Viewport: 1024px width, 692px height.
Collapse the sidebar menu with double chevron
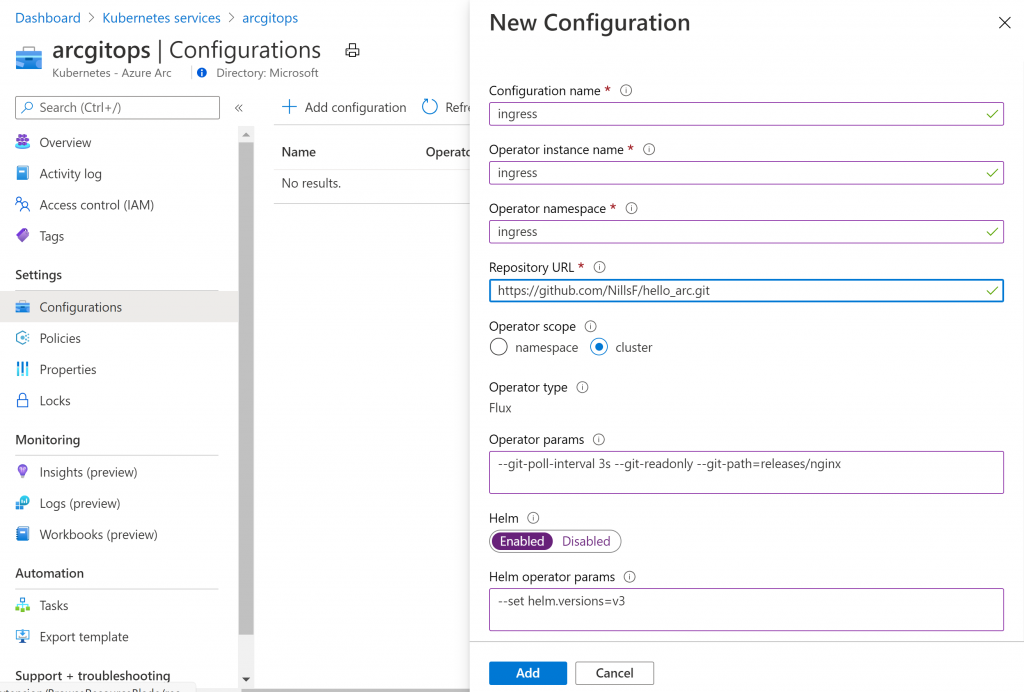pos(239,108)
